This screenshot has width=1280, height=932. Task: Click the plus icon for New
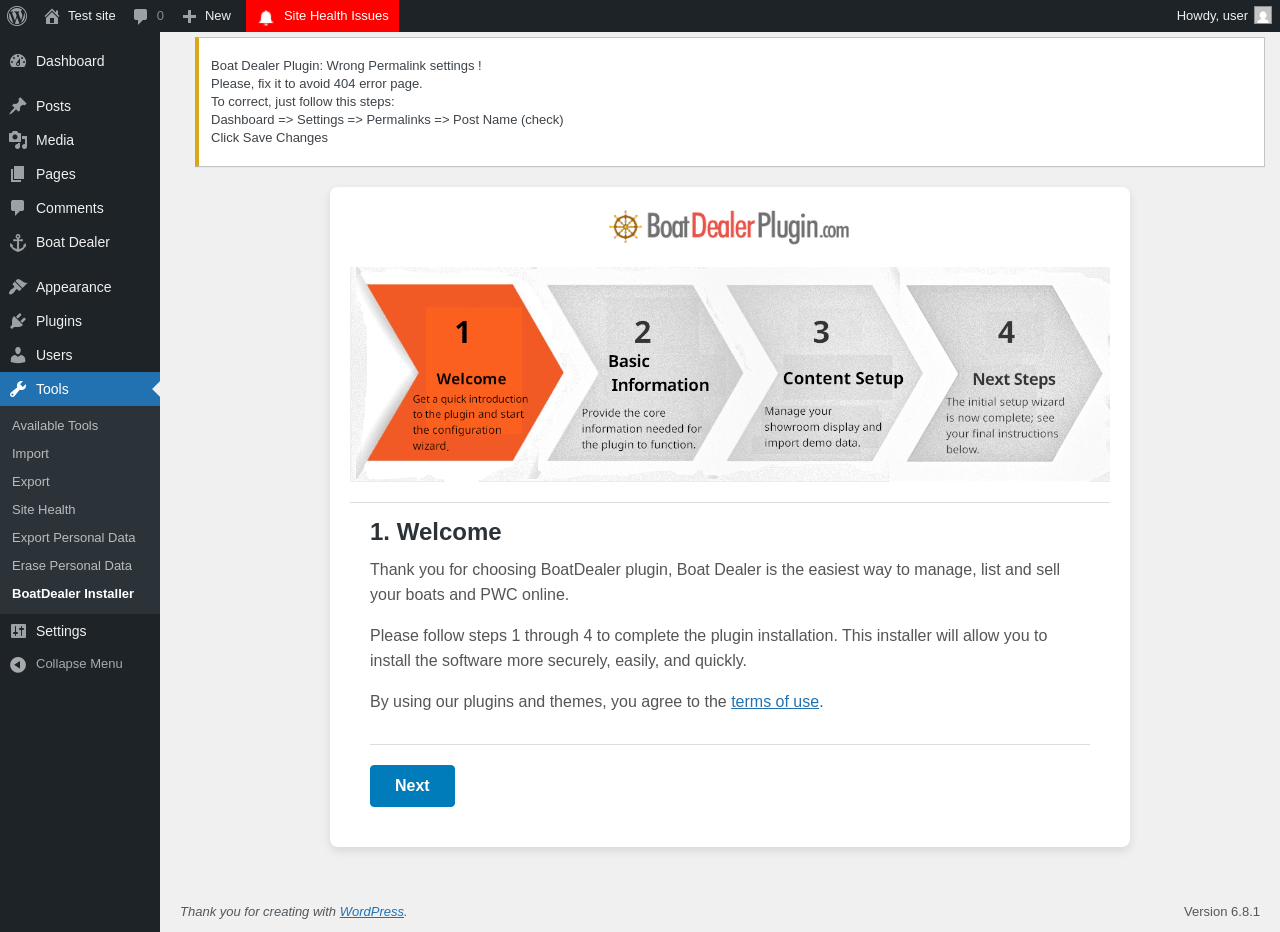(189, 16)
